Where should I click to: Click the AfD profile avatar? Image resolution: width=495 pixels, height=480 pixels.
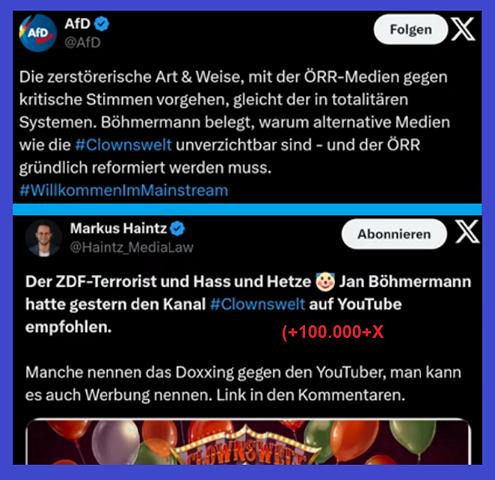(38, 33)
